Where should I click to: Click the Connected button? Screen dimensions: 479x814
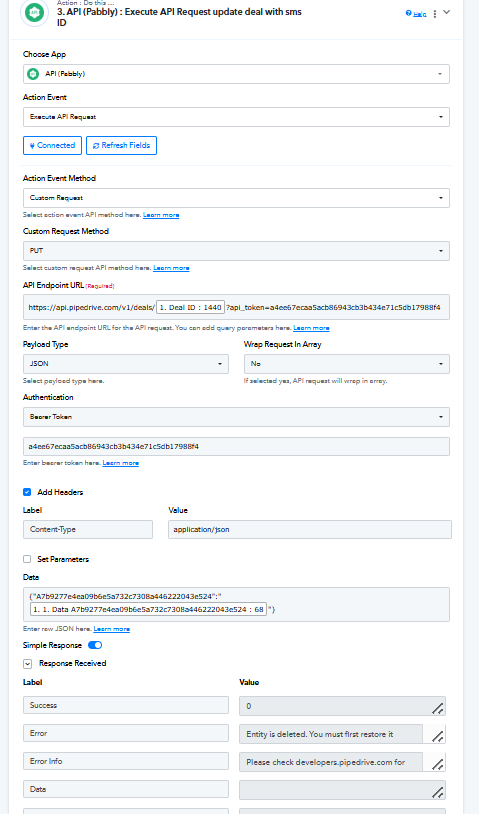pos(52,145)
